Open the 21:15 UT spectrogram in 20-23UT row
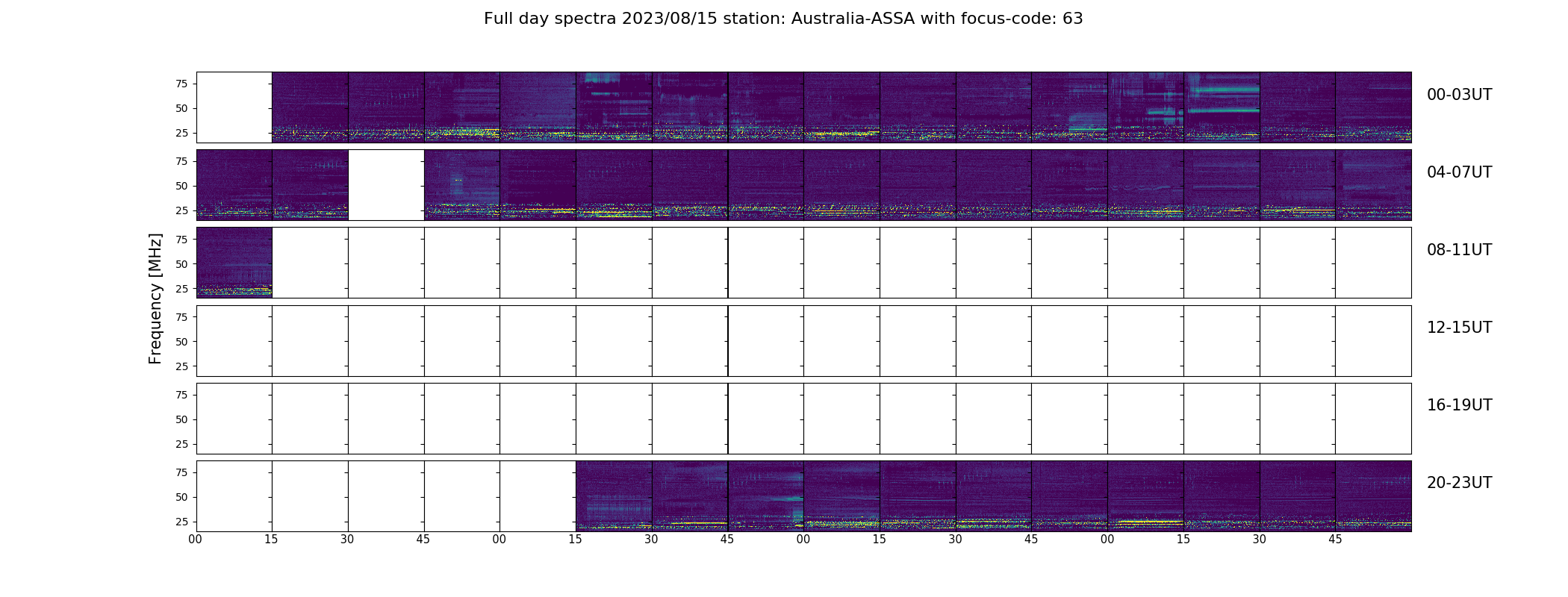This screenshot has width=1568, height=597. coord(614,496)
